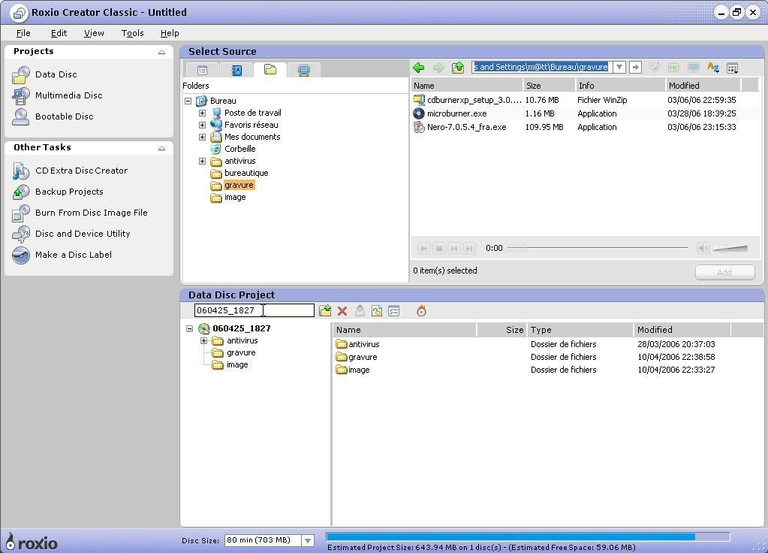The height and width of the screenshot is (553, 768).
Task: Open the Tools menu
Action: [x=132, y=33]
